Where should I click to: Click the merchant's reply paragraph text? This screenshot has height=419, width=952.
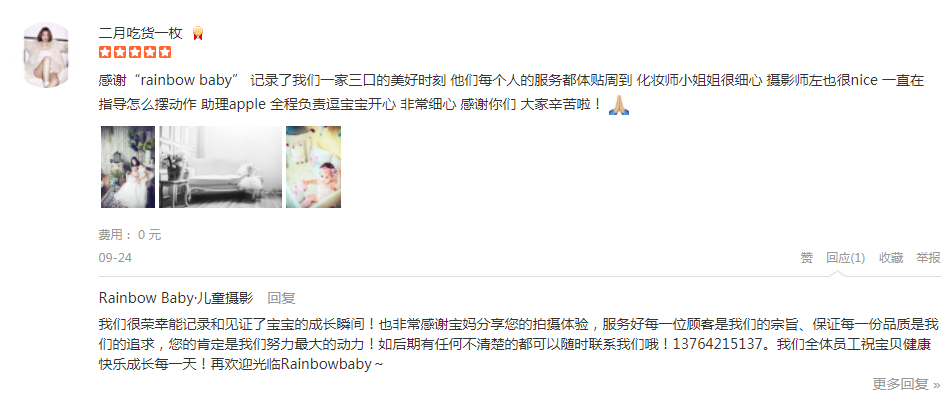point(518,344)
